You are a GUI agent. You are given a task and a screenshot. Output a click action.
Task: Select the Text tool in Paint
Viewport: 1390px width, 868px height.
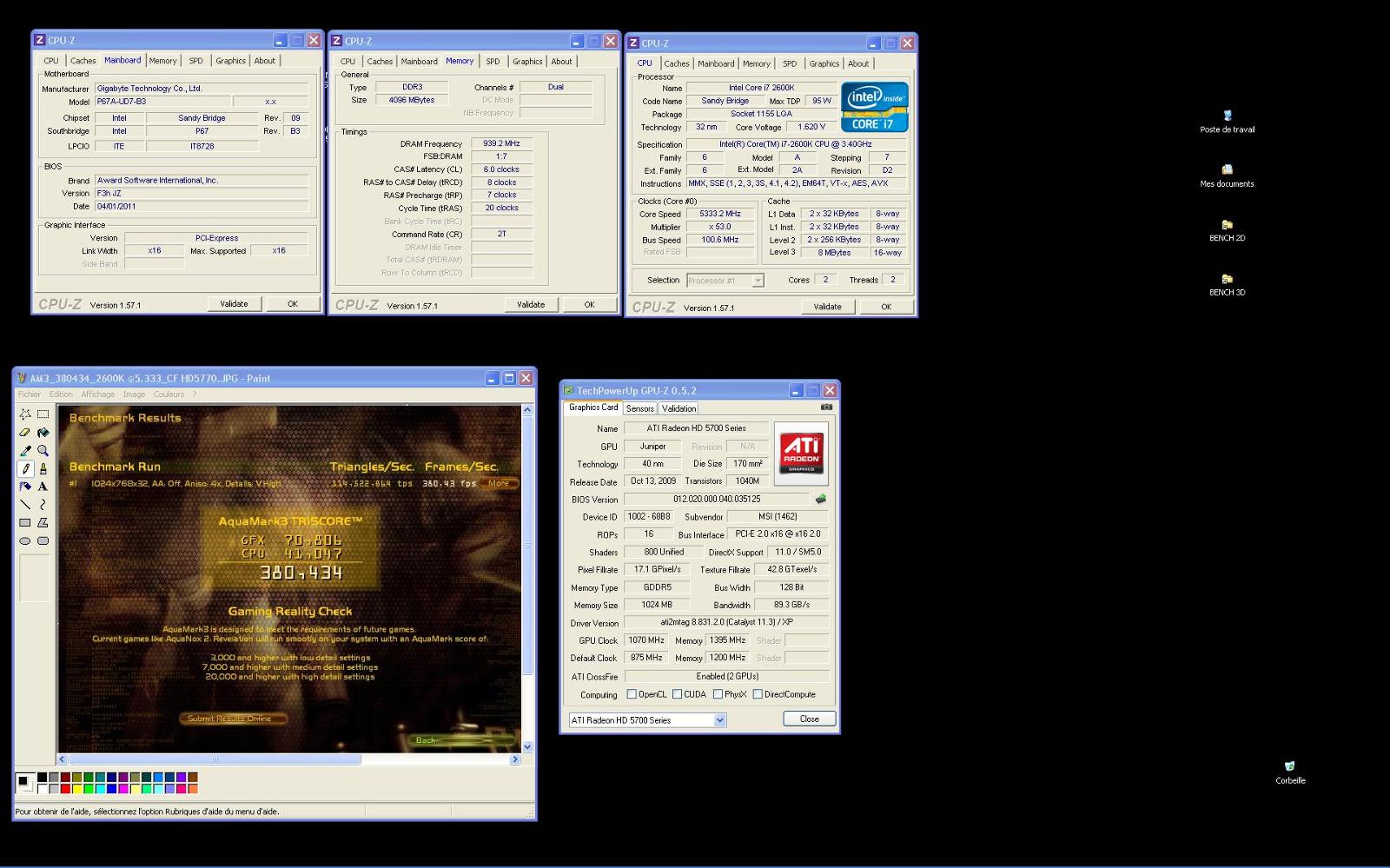pos(43,487)
